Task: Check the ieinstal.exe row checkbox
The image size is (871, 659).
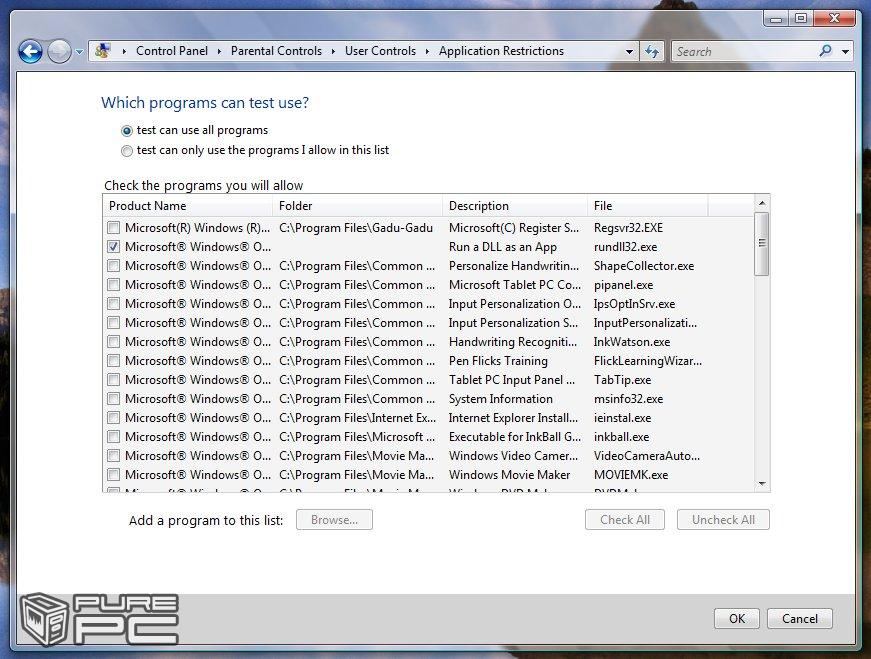Action: pos(113,417)
